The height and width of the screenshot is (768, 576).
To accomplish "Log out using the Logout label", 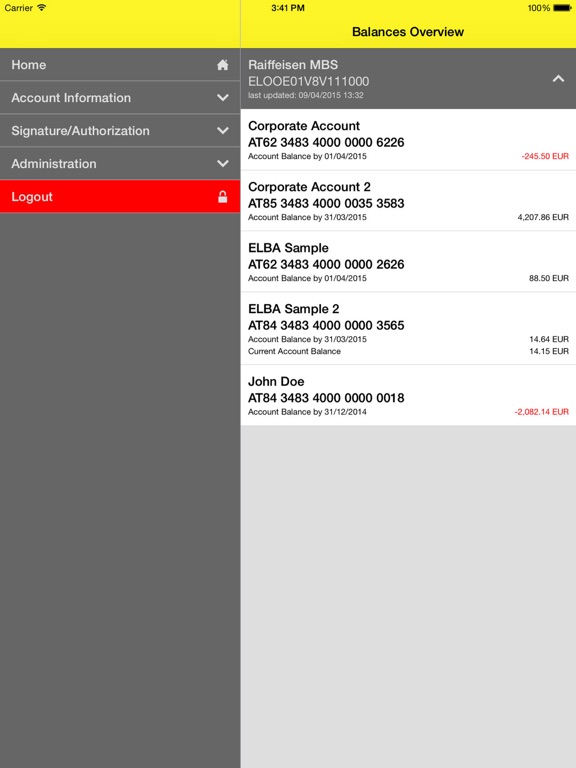I will pos(32,197).
